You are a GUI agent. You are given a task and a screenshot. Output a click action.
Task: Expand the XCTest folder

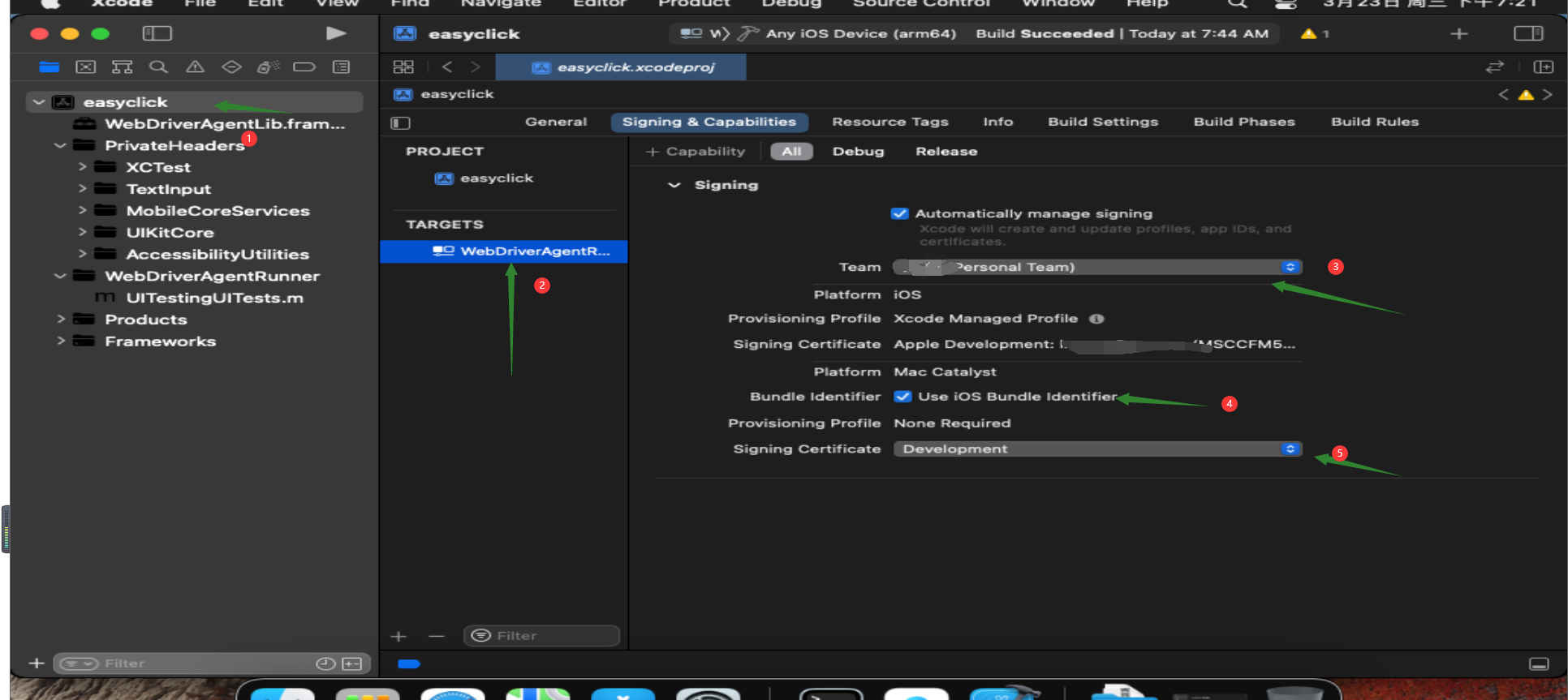82,167
